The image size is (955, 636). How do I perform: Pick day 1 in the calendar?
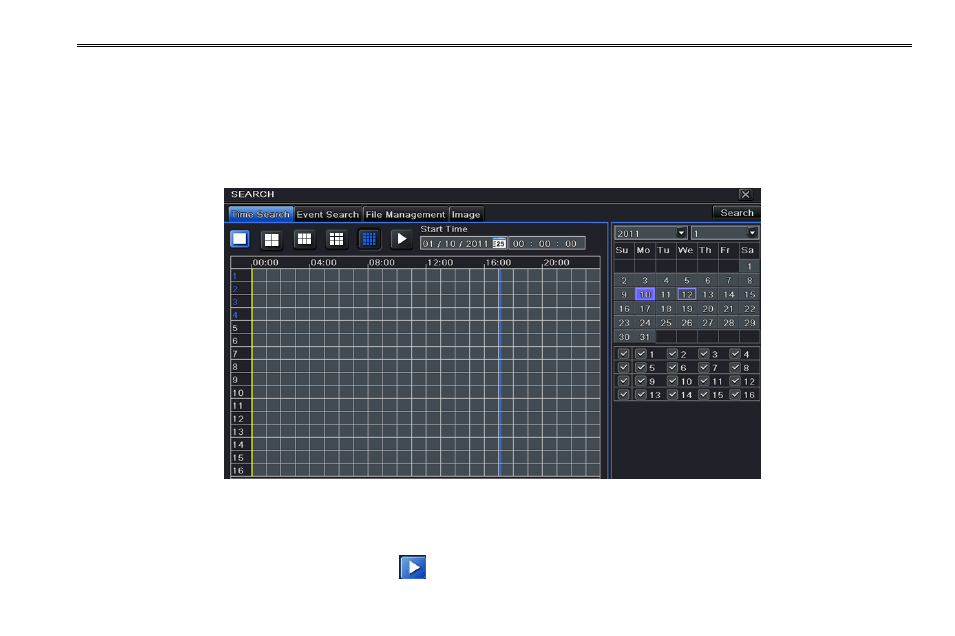750,266
